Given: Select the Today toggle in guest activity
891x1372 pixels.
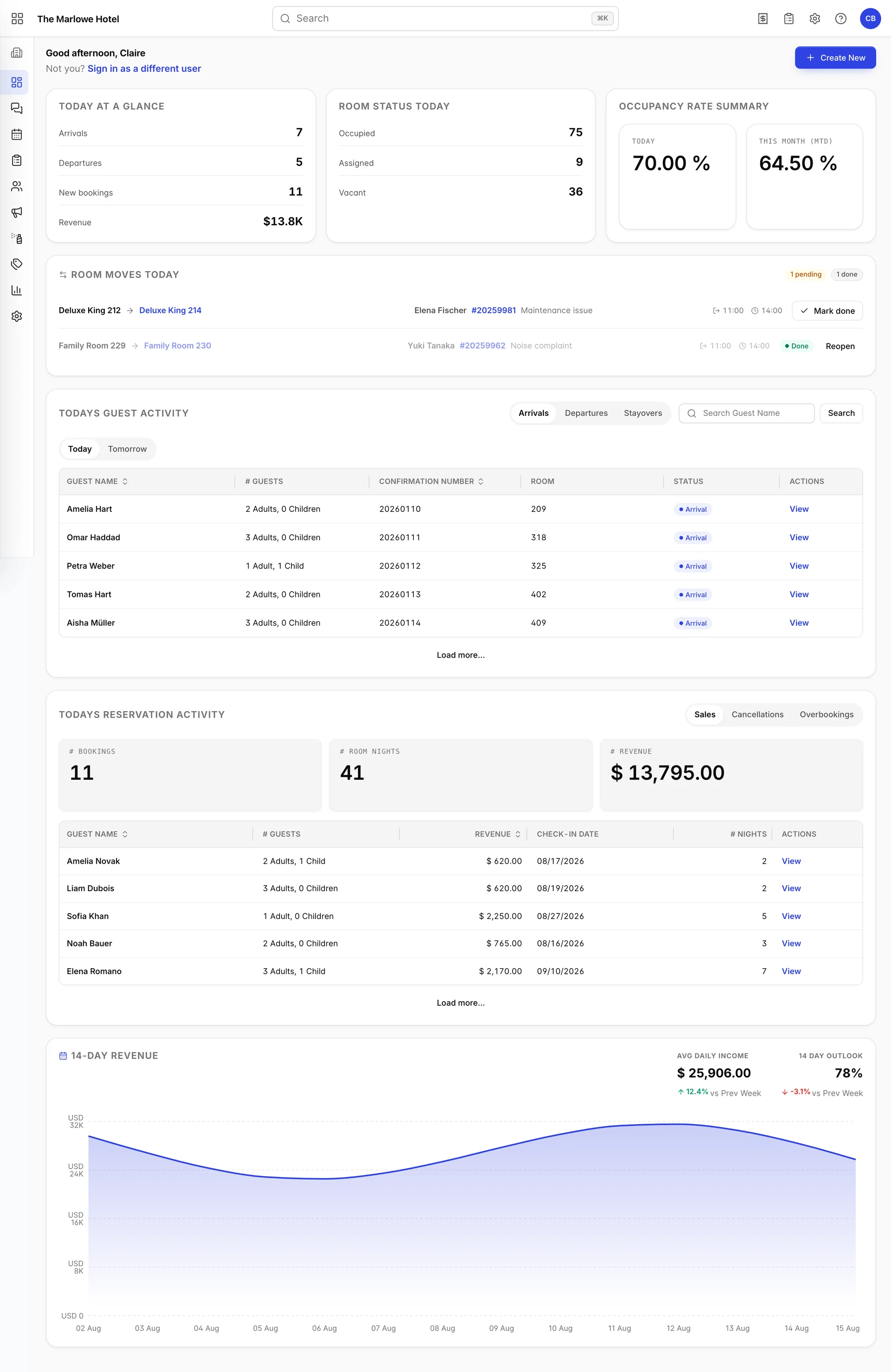Looking at the screenshot, I should [x=79, y=449].
